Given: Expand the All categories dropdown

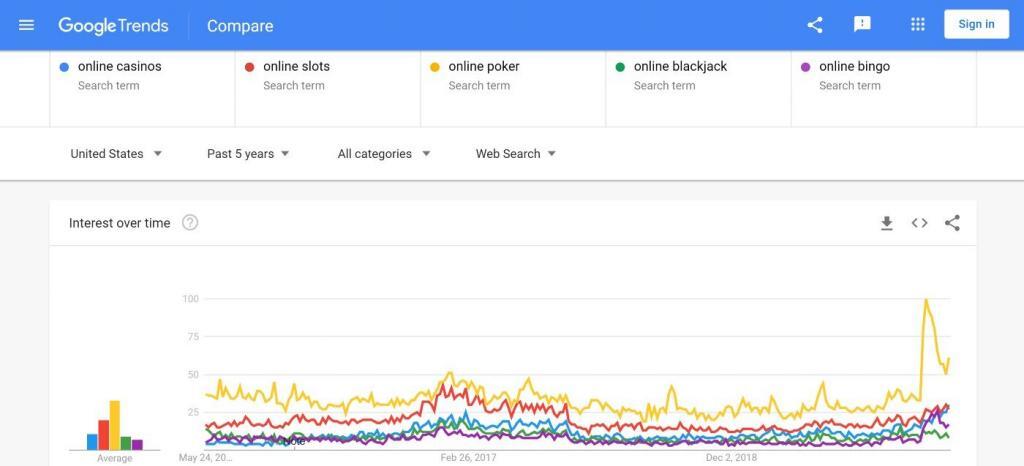Looking at the screenshot, I should click(x=384, y=154).
